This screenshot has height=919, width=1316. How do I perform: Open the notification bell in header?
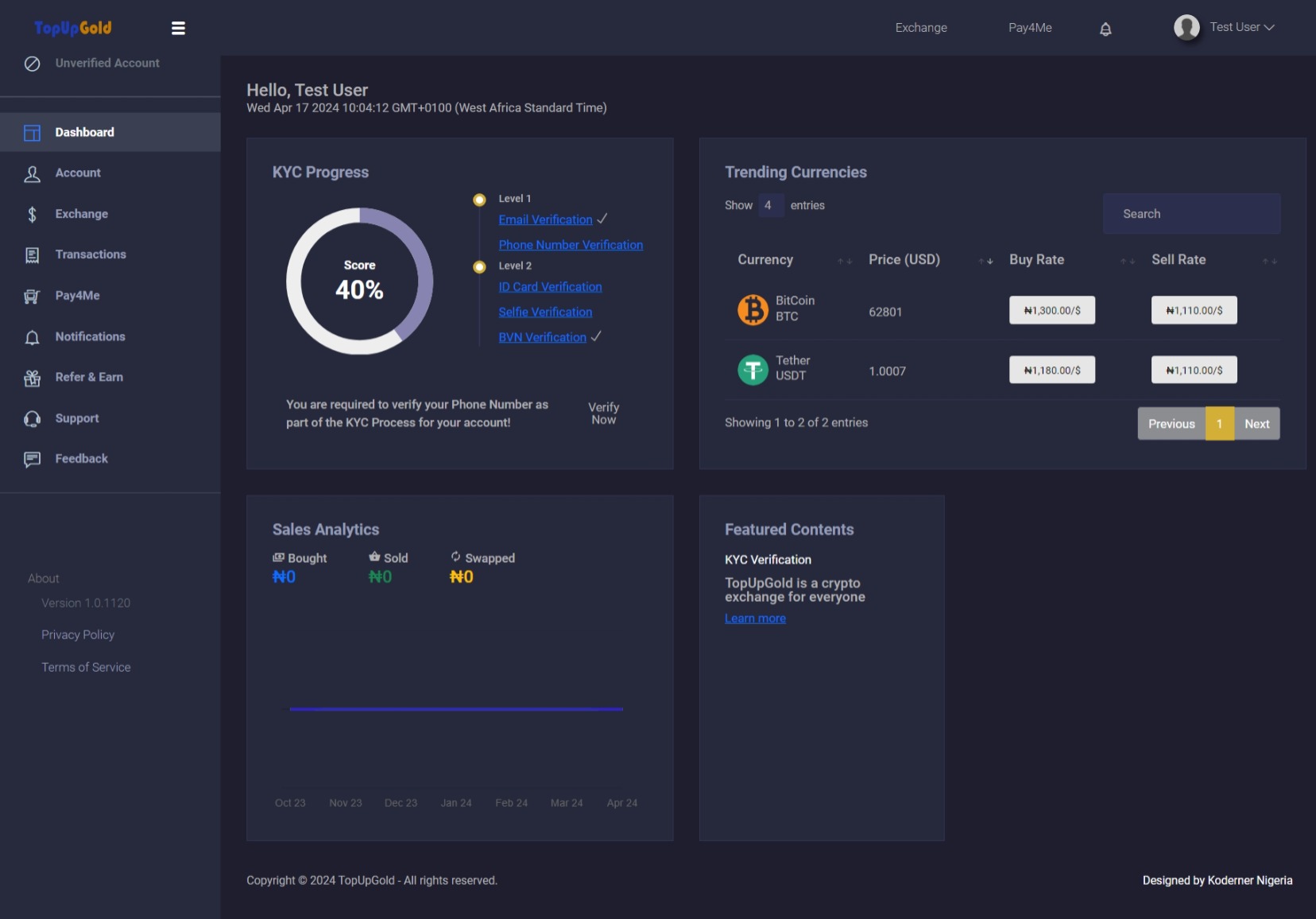pyautogui.click(x=1105, y=29)
